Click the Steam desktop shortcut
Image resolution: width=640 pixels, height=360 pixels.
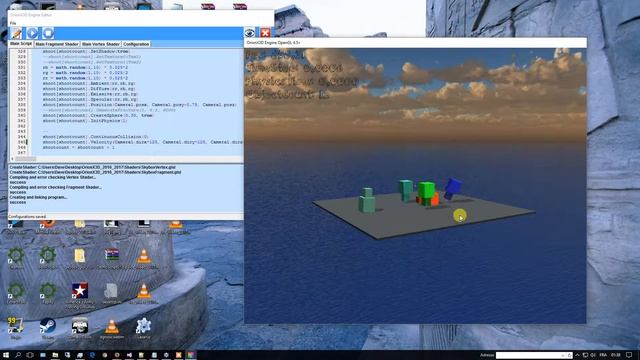(48, 326)
